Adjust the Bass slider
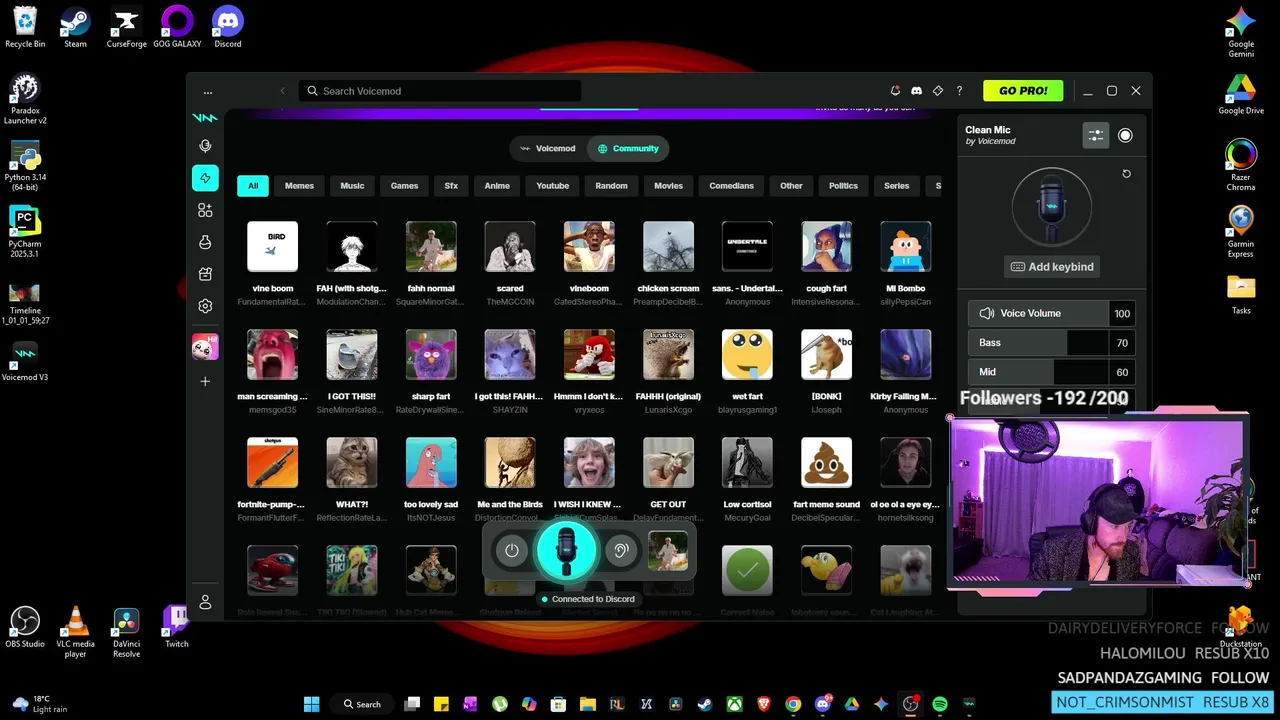The height and width of the screenshot is (720, 1280). pyautogui.click(x=1051, y=343)
